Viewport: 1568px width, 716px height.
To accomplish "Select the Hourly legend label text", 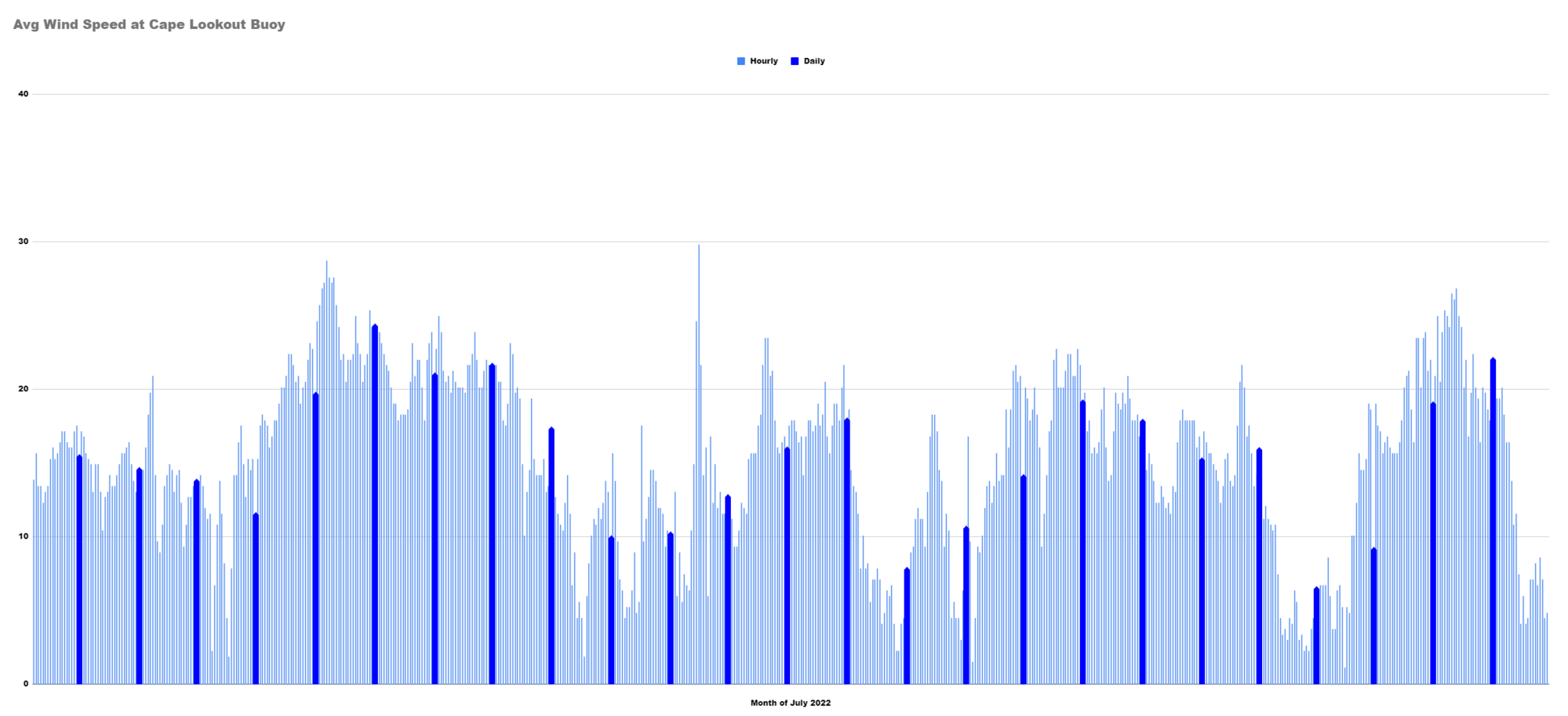I will pyautogui.click(x=762, y=61).
